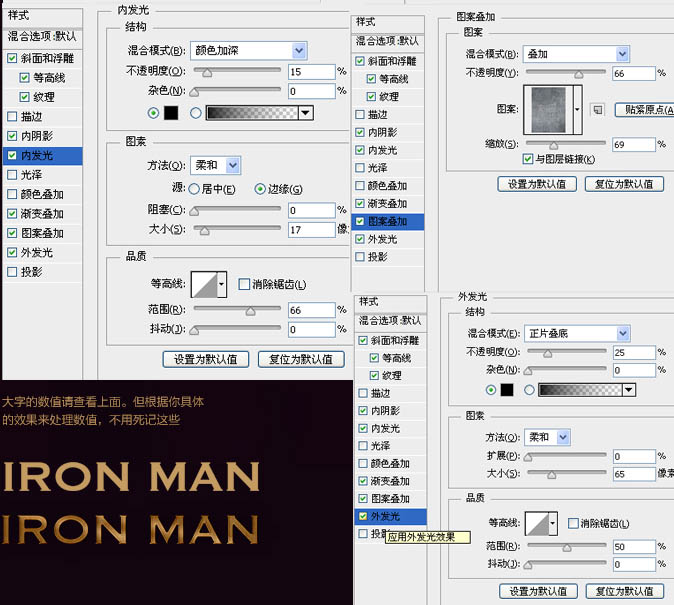The height and width of the screenshot is (605, 674).
Task: Select 外发光 in the bottom style list
Action: pos(391,516)
